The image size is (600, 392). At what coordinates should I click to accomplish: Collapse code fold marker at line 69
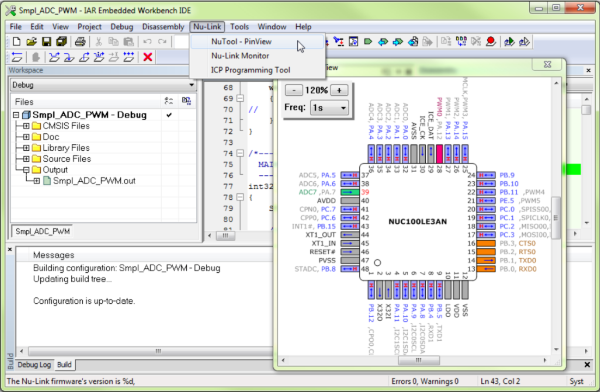240,98
